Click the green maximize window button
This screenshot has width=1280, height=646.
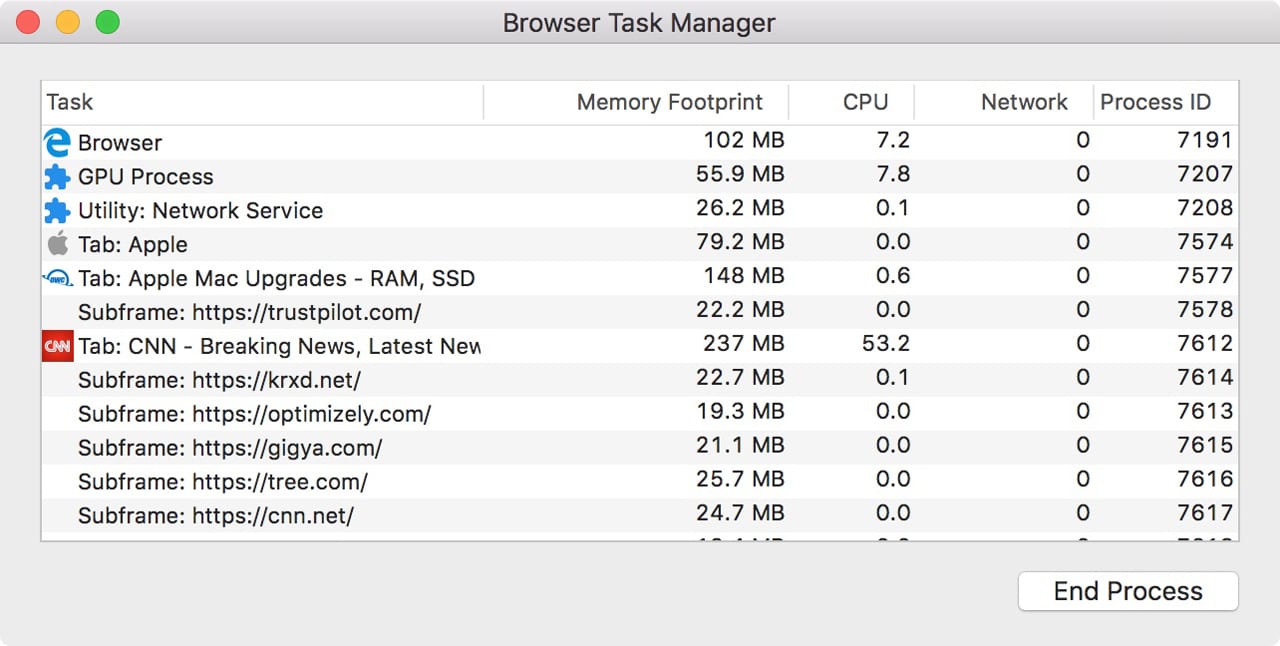(x=107, y=22)
